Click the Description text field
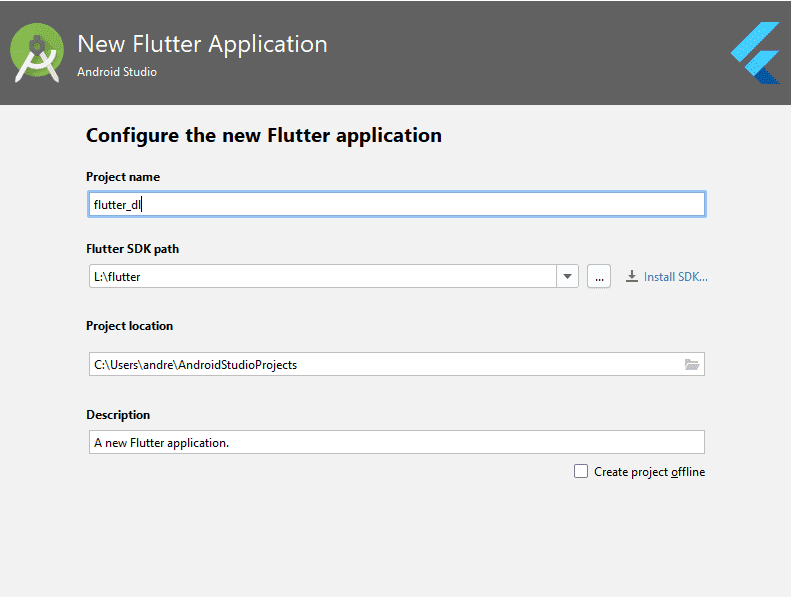The image size is (791, 597). tap(397, 442)
